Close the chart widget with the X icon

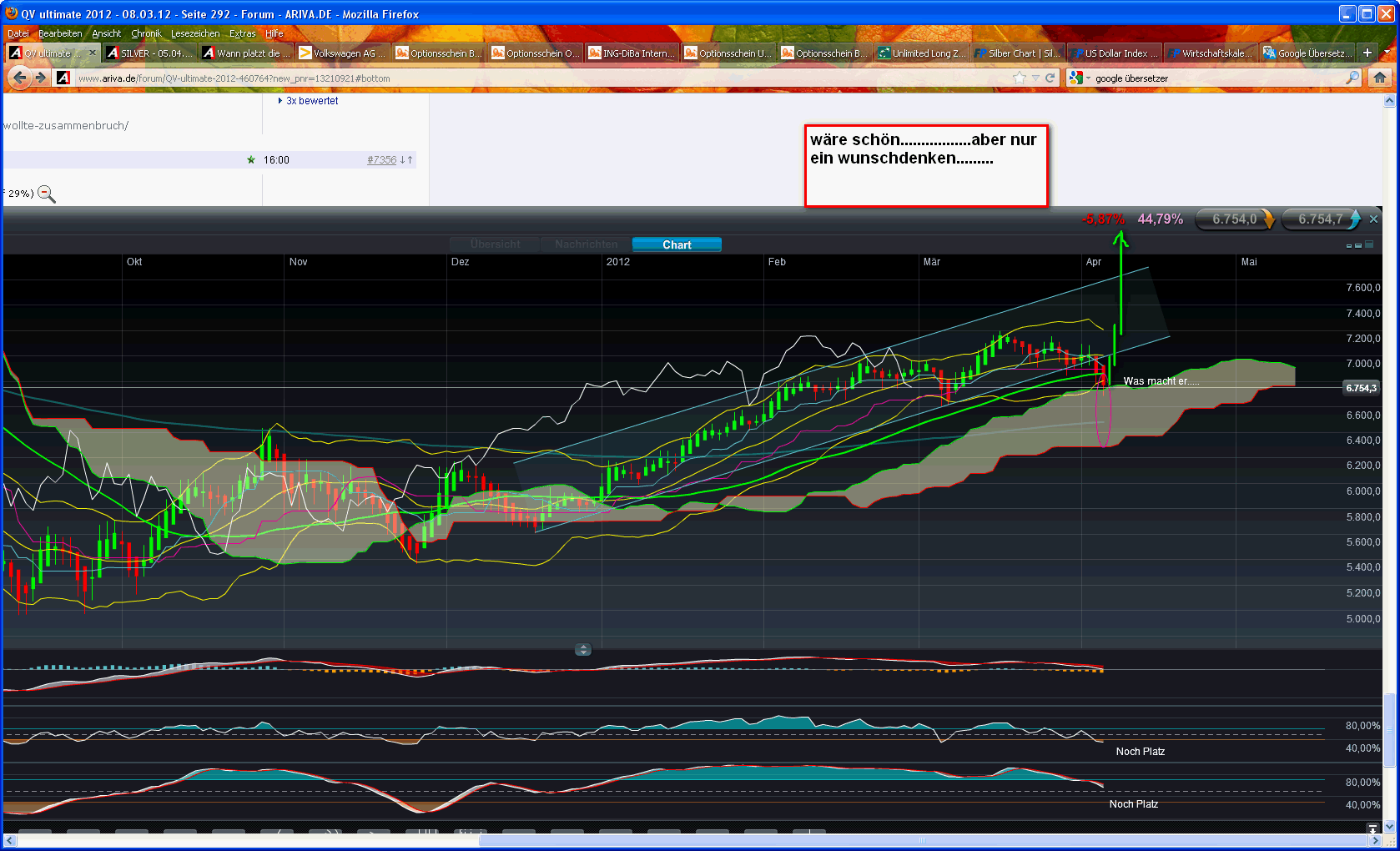(x=1374, y=219)
